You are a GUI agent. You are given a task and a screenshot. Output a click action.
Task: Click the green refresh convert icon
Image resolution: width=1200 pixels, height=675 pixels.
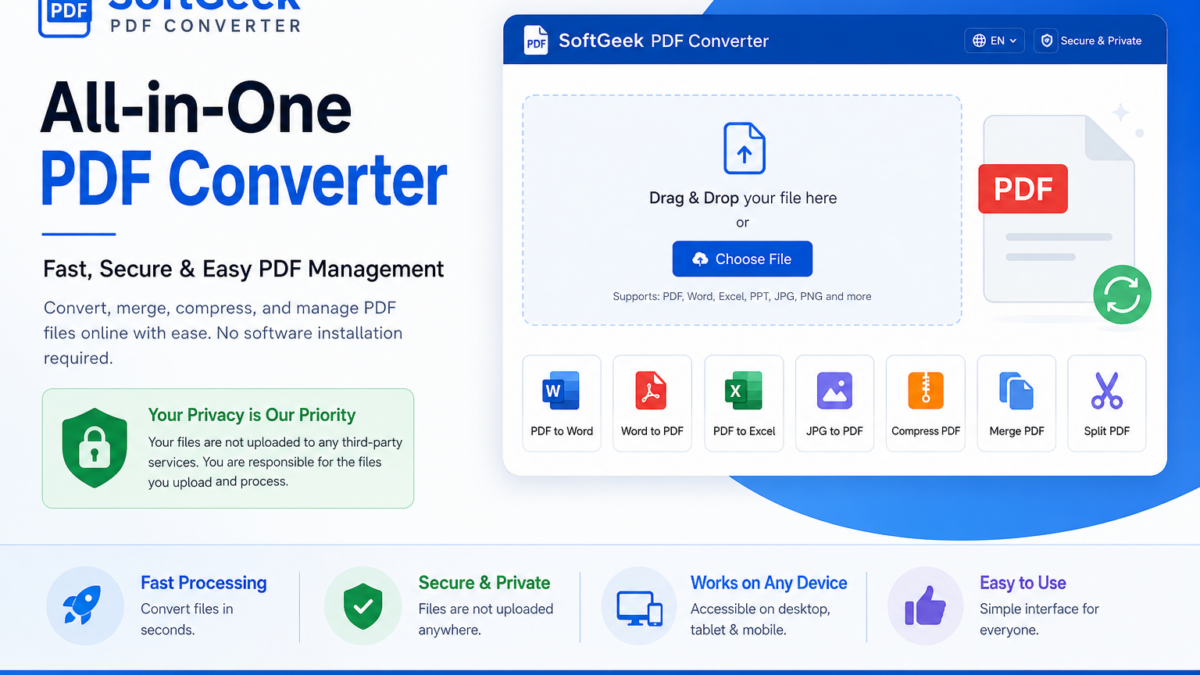(1122, 295)
